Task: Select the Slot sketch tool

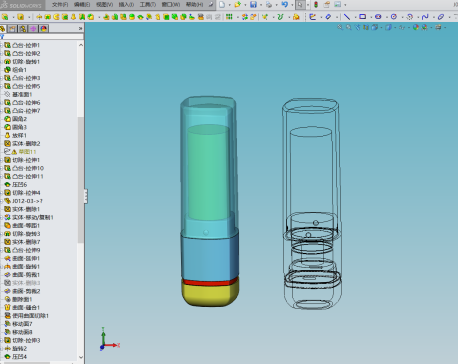Action: click(x=378, y=17)
